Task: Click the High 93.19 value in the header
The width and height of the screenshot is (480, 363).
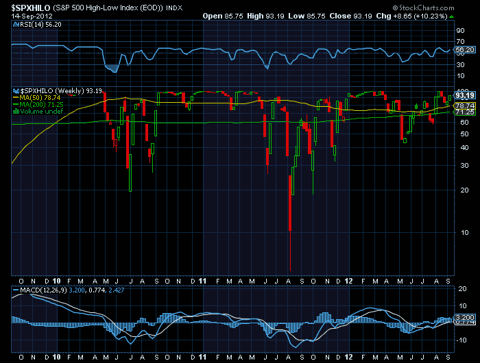Action: [x=265, y=16]
